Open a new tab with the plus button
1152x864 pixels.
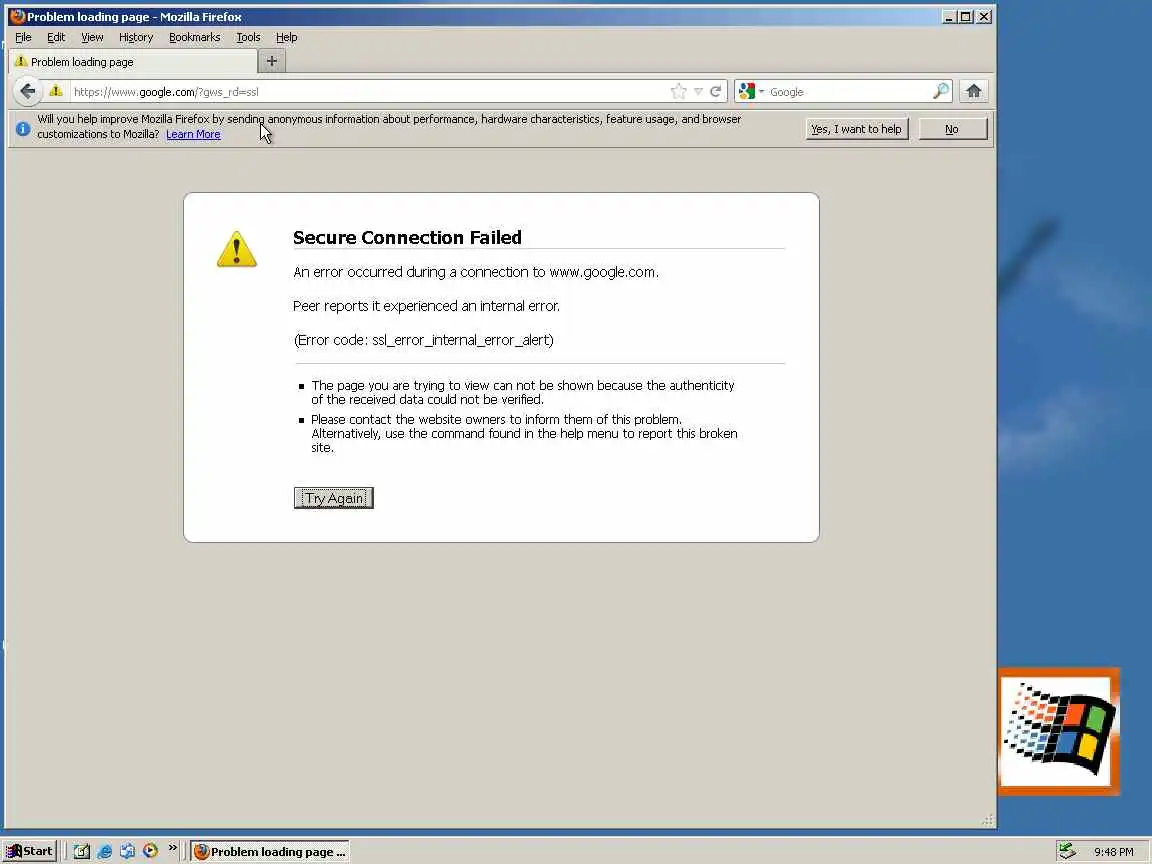click(271, 61)
